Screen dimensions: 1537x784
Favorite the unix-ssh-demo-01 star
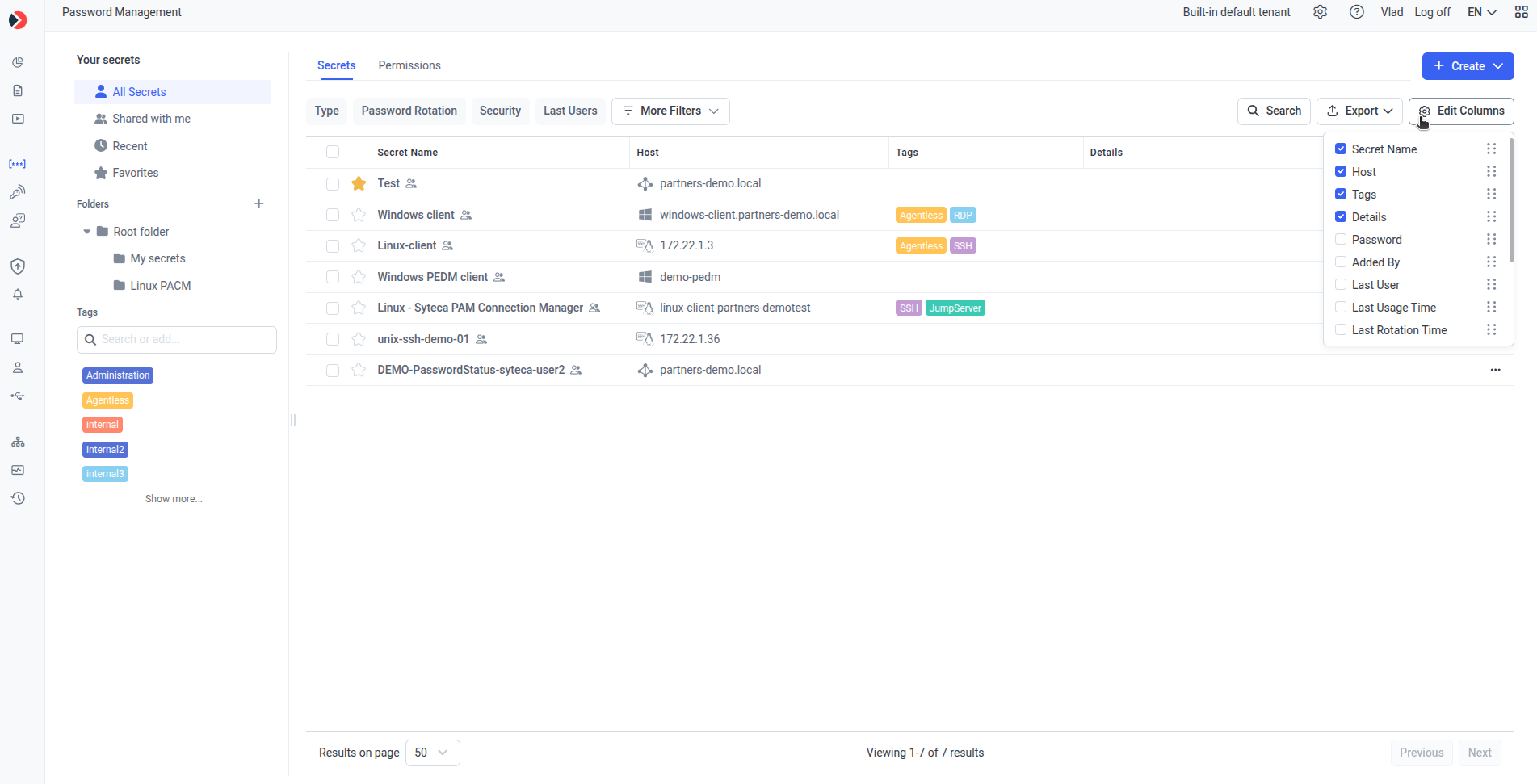click(359, 339)
